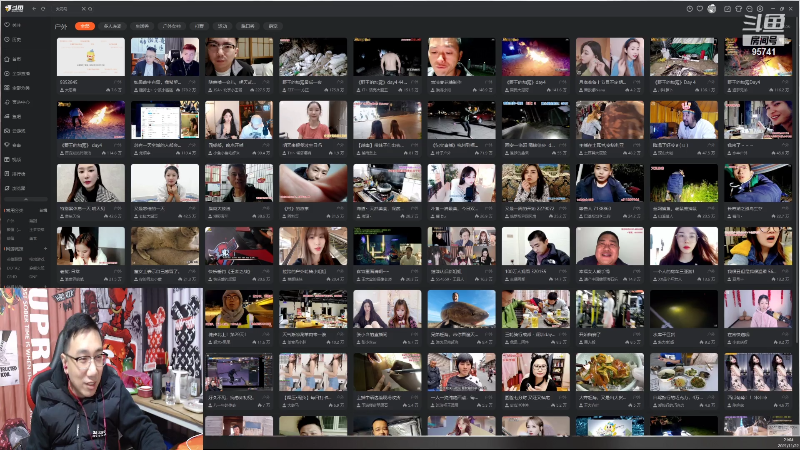
Task: Open the stream of woman in red t-shirt
Action: pos(313,120)
